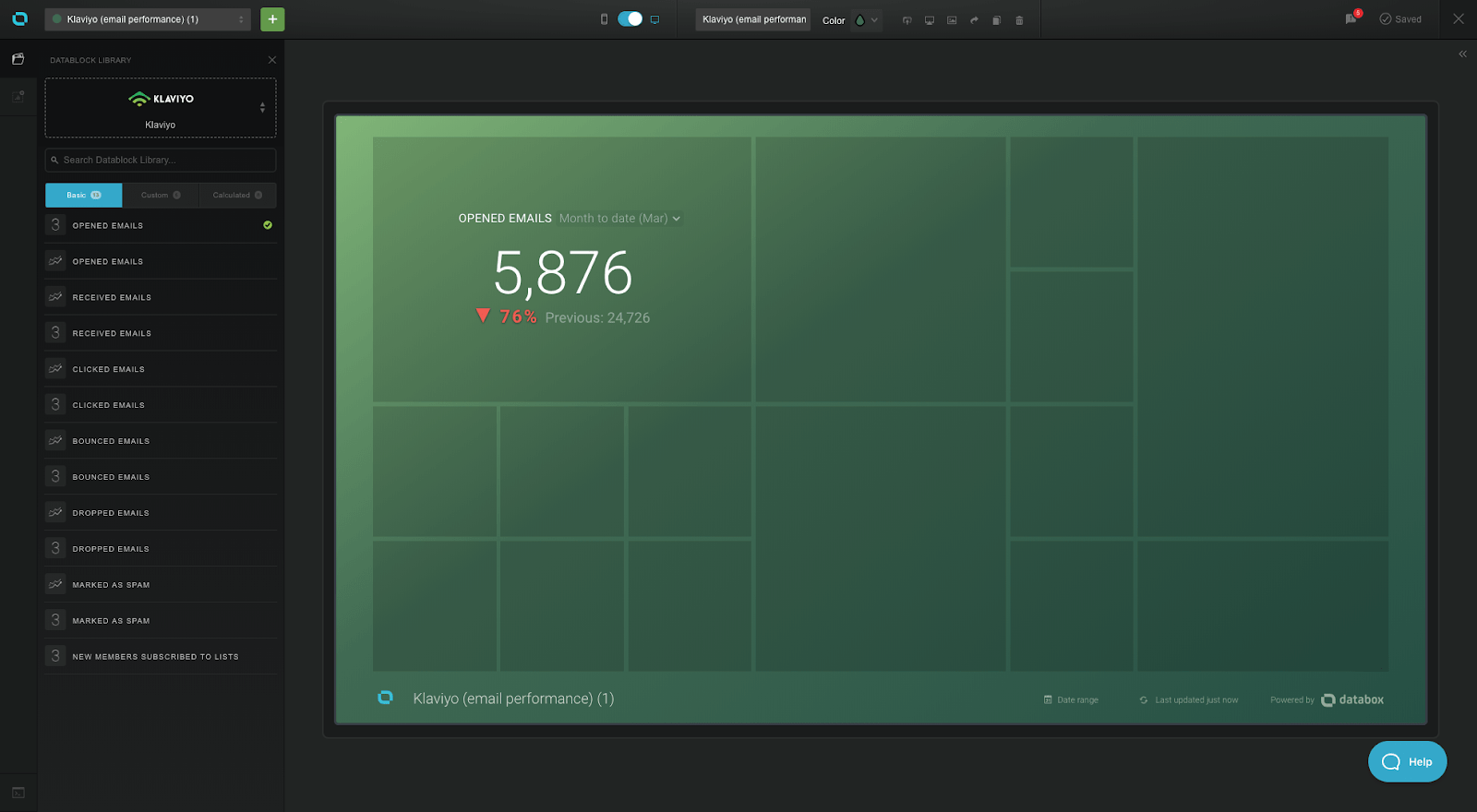This screenshot has width=1477, height=812.
Task: Click Date range in databoard footer
Action: coord(1071,699)
